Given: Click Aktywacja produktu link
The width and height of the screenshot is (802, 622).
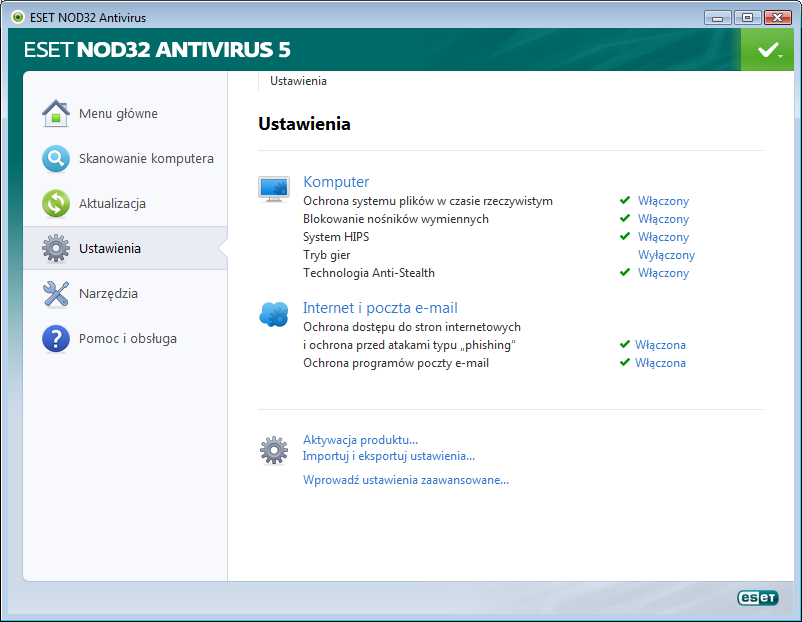Looking at the screenshot, I should coord(361,440).
